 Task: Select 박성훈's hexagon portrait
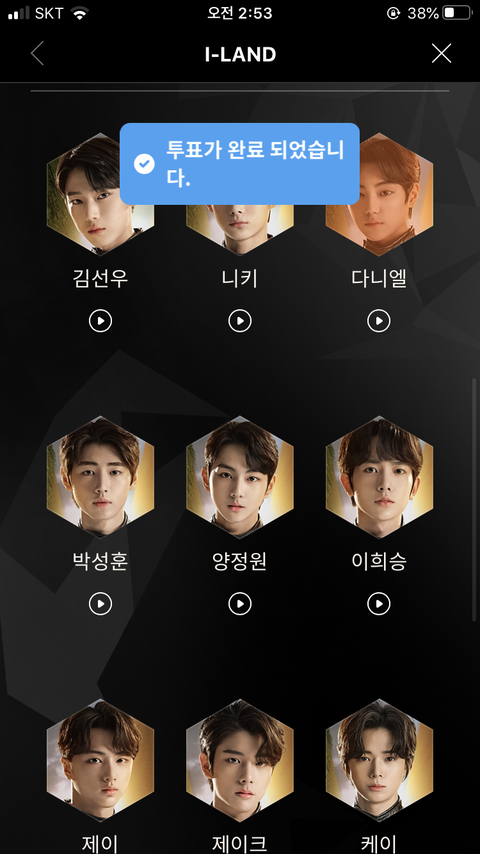(x=100, y=477)
